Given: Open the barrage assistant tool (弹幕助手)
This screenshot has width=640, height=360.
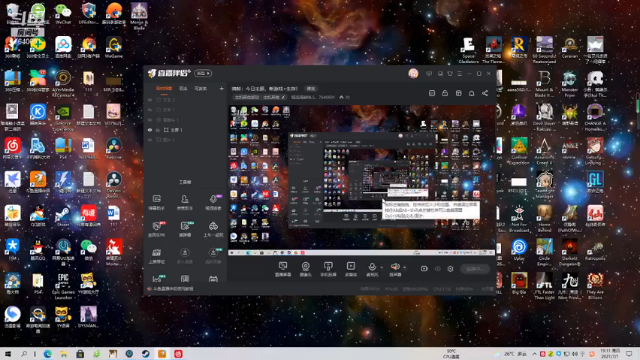Looking at the screenshot, I should [x=156, y=202].
